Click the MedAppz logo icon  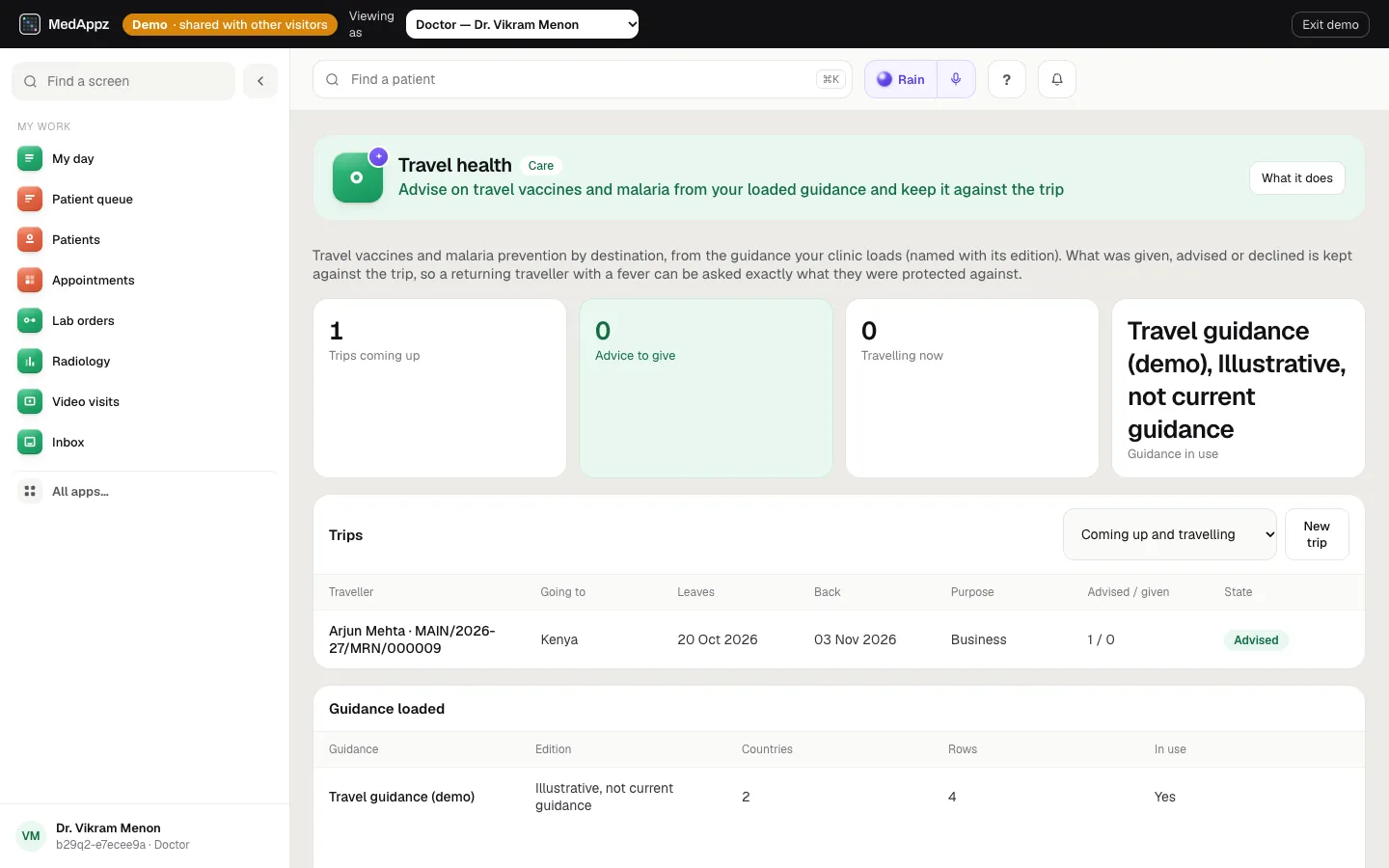30,24
